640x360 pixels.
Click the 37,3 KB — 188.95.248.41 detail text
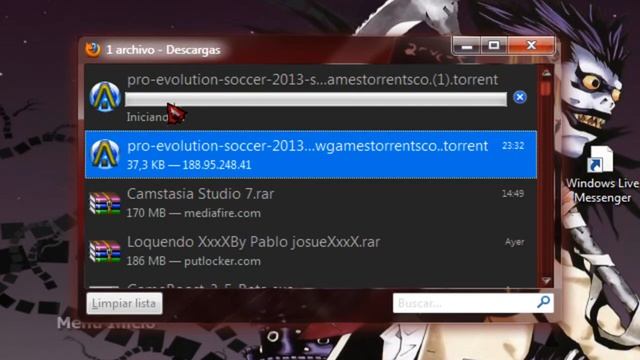(189, 165)
